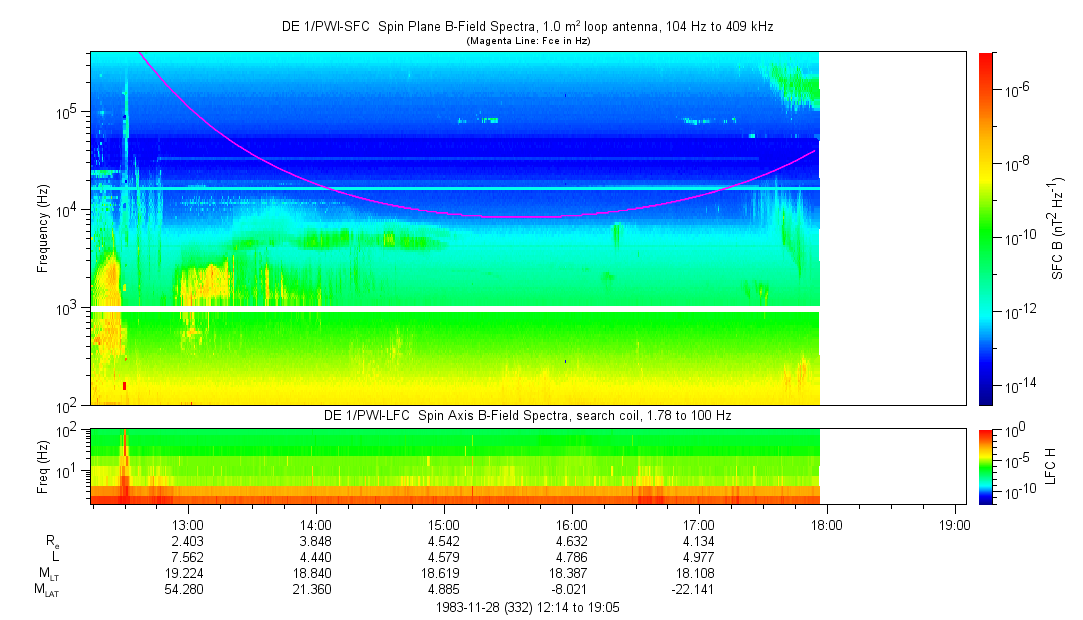Select the 19:00 time tick label

point(954,524)
